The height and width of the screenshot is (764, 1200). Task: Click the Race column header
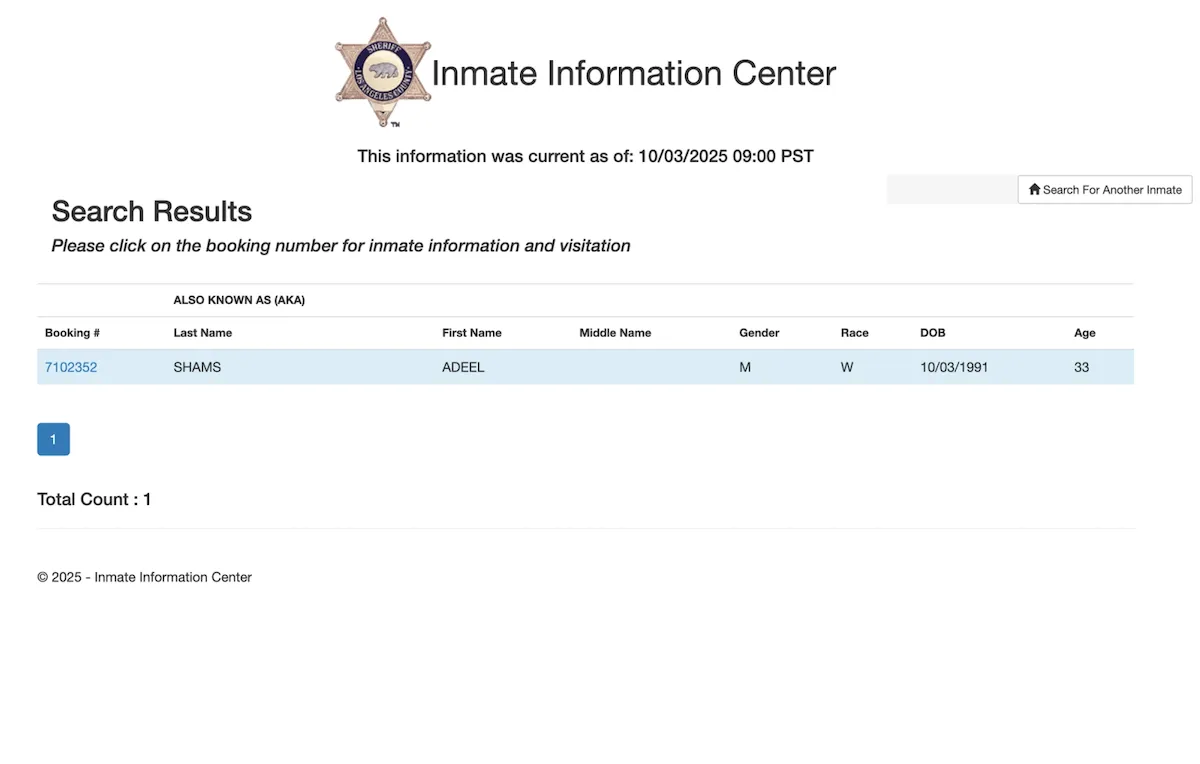pos(854,333)
